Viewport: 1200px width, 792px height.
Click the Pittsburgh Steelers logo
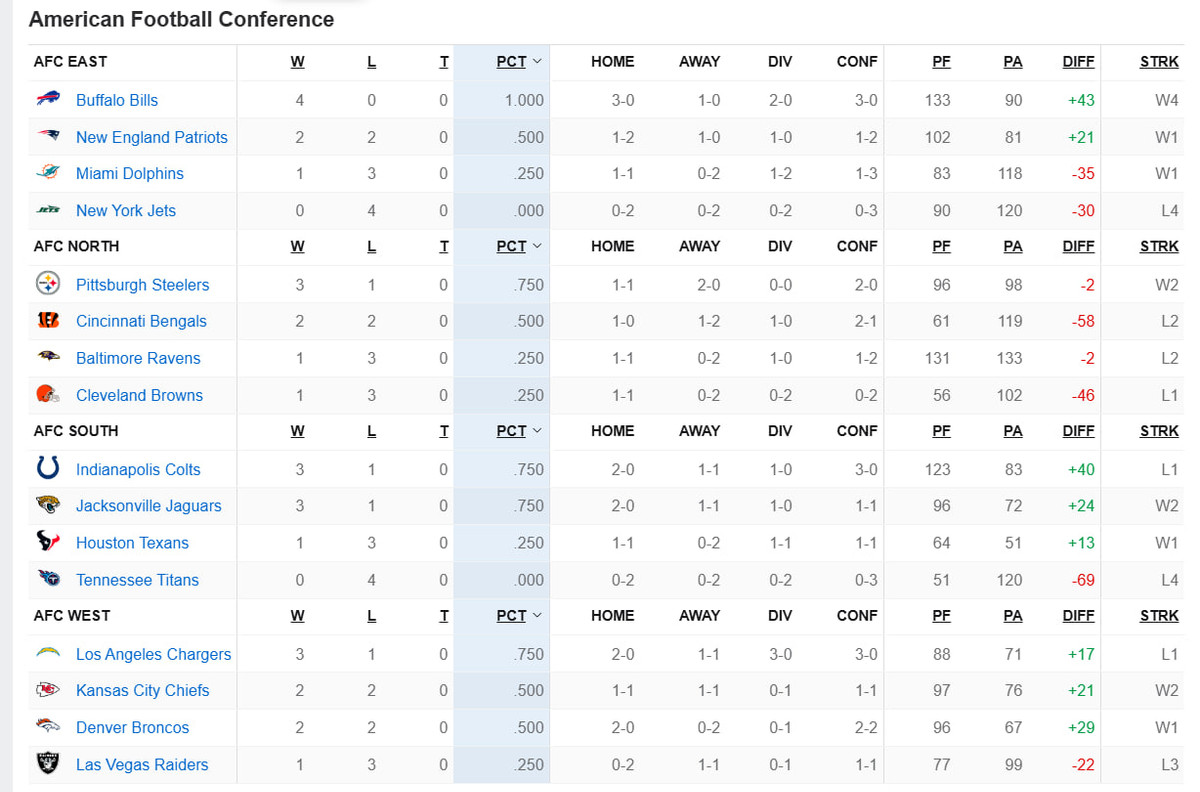tap(48, 284)
